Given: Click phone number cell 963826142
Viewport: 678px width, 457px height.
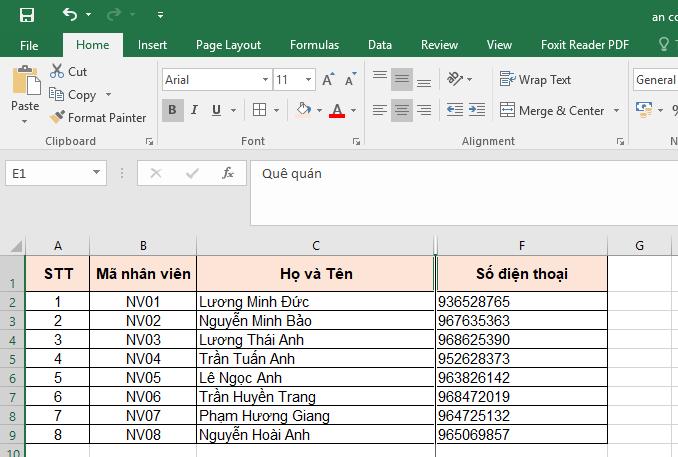Looking at the screenshot, I should point(522,377).
